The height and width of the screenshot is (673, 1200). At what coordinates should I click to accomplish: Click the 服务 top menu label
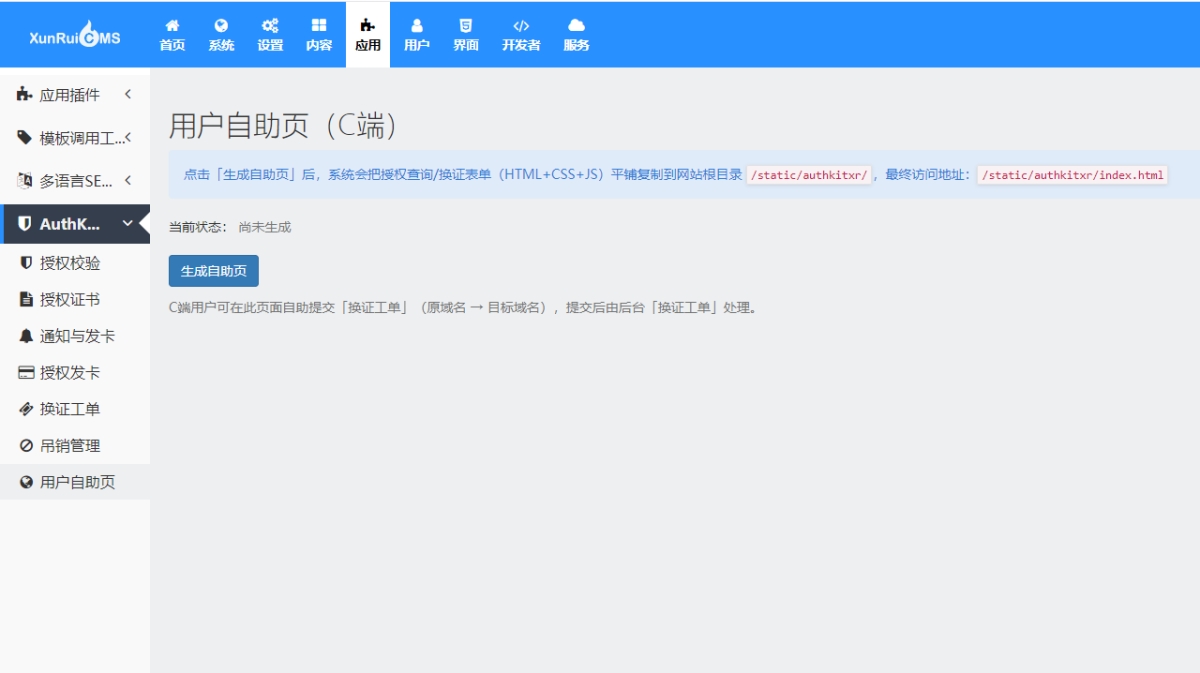coord(576,45)
